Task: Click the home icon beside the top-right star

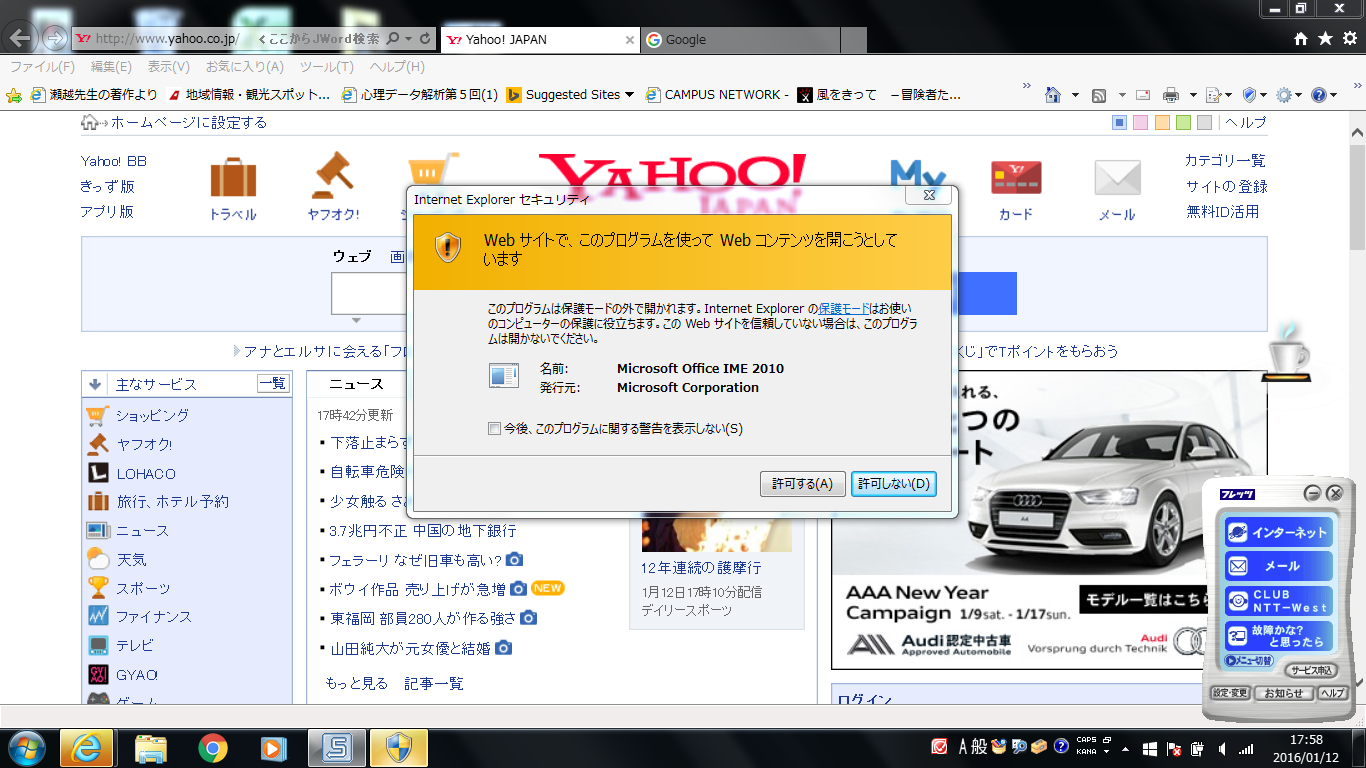Action: click(1300, 38)
